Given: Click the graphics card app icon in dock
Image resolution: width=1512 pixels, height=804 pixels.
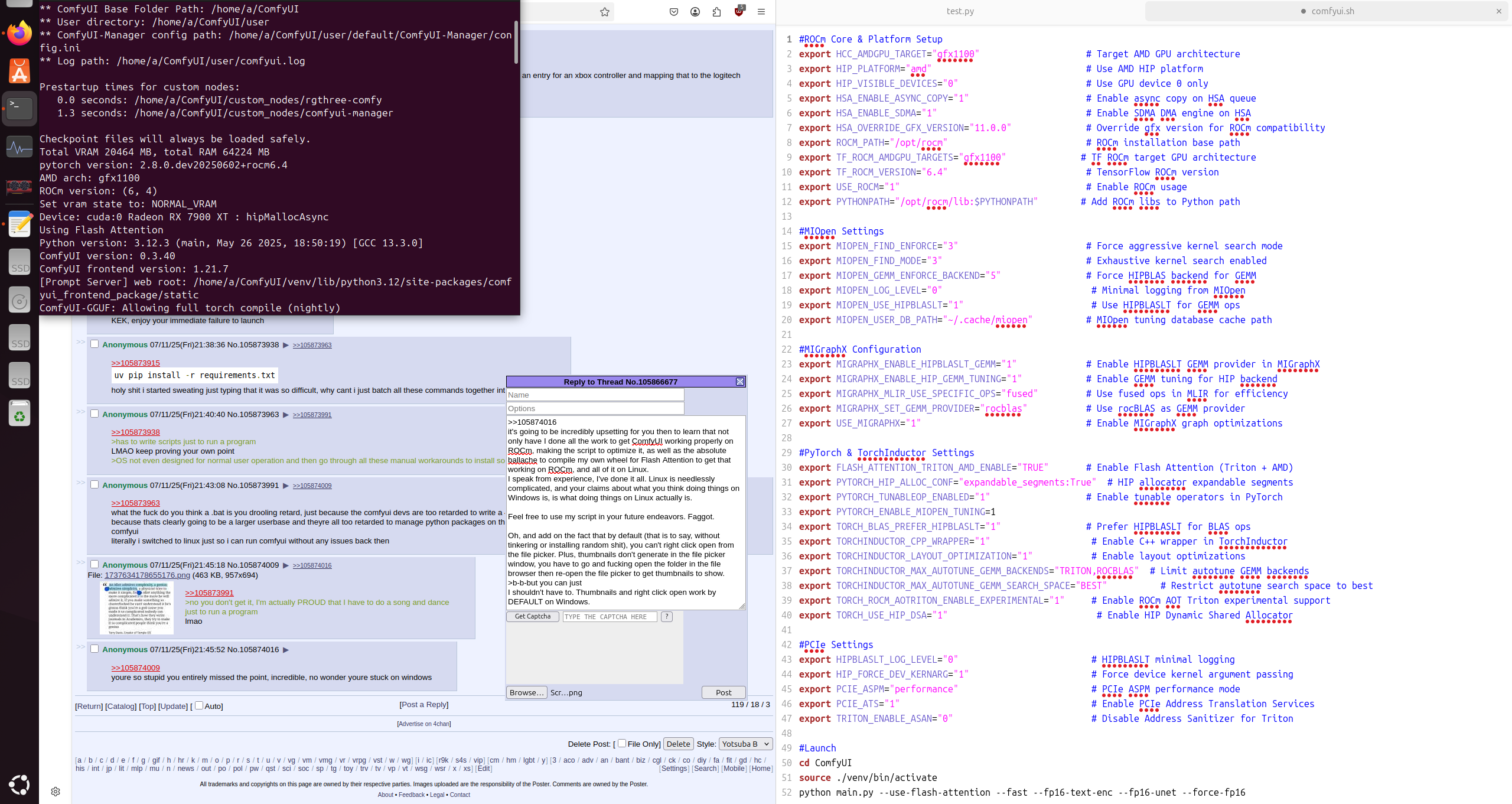Looking at the screenshot, I should tap(19, 187).
